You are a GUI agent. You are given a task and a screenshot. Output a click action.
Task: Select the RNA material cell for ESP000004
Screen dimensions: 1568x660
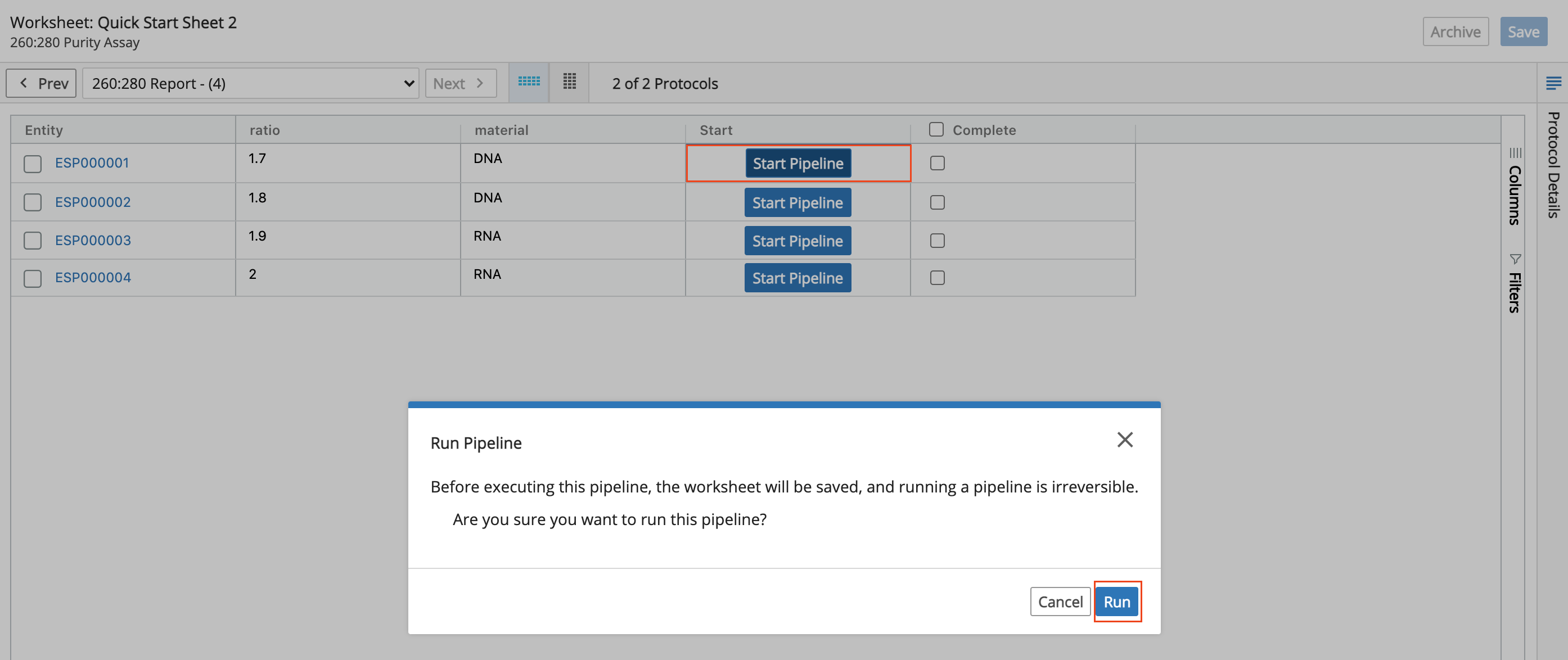pos(574,279)
